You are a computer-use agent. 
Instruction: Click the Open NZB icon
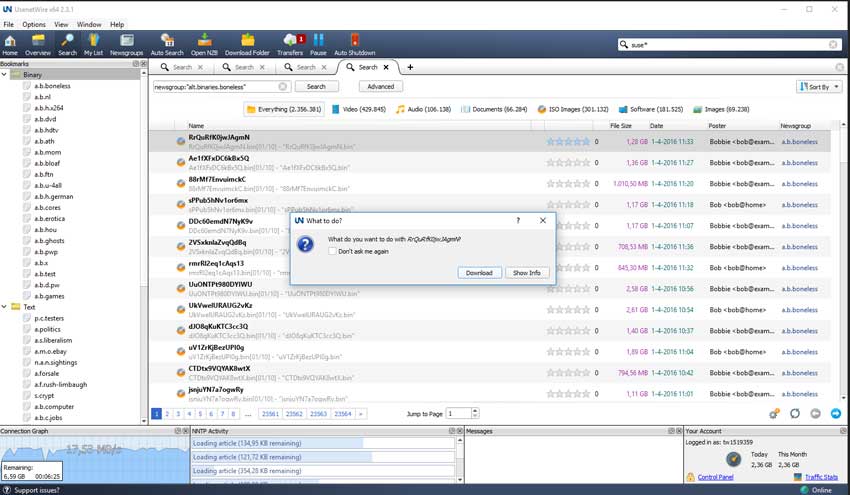(204, 44)
